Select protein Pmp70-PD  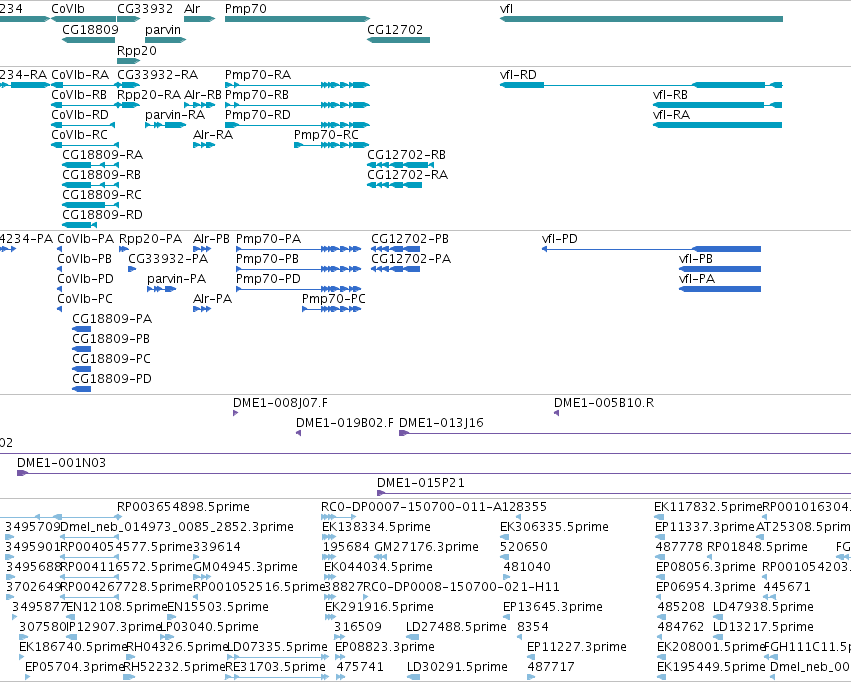point(299,289)
